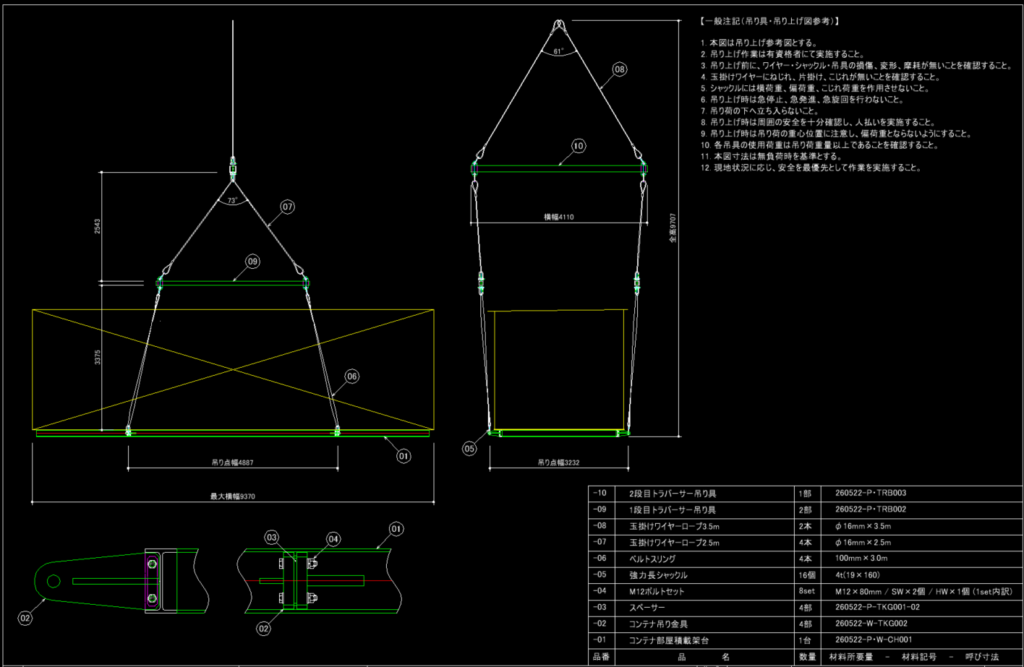Image resolution: width=1024 pixels, height=667 pixels.
Task: Select balloon 05 near the shackle
Action: click(469, 449)
